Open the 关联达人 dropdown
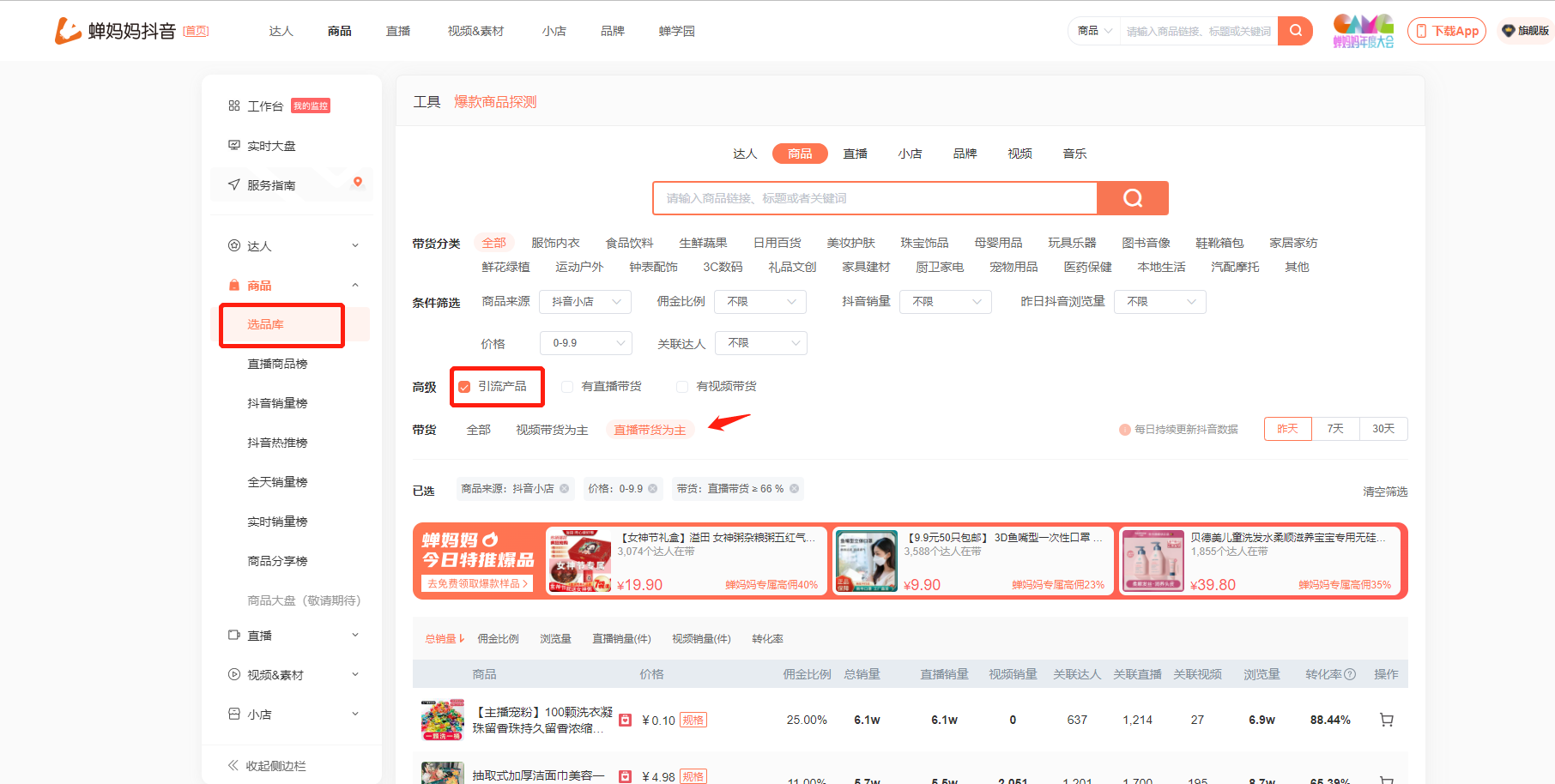This screenshot has width=1555, height=784. (761, 343)
